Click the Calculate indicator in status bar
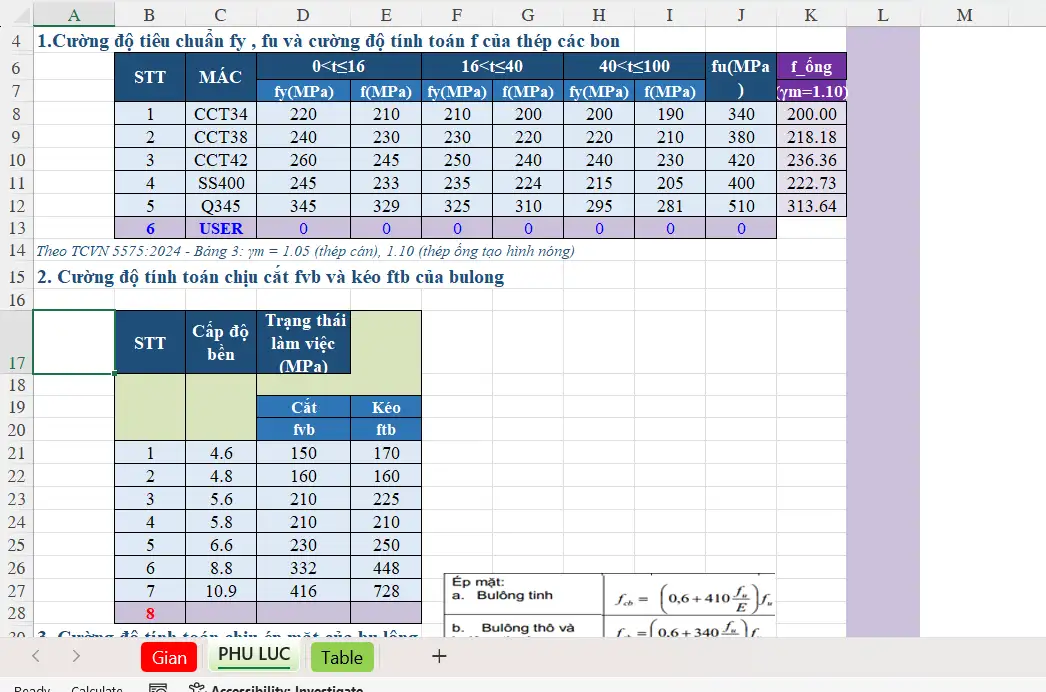 97,689
